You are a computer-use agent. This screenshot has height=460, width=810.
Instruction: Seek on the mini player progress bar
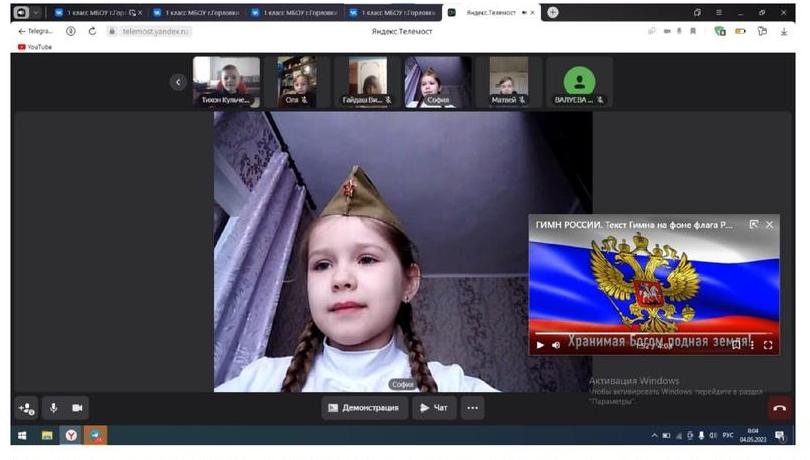653,334
